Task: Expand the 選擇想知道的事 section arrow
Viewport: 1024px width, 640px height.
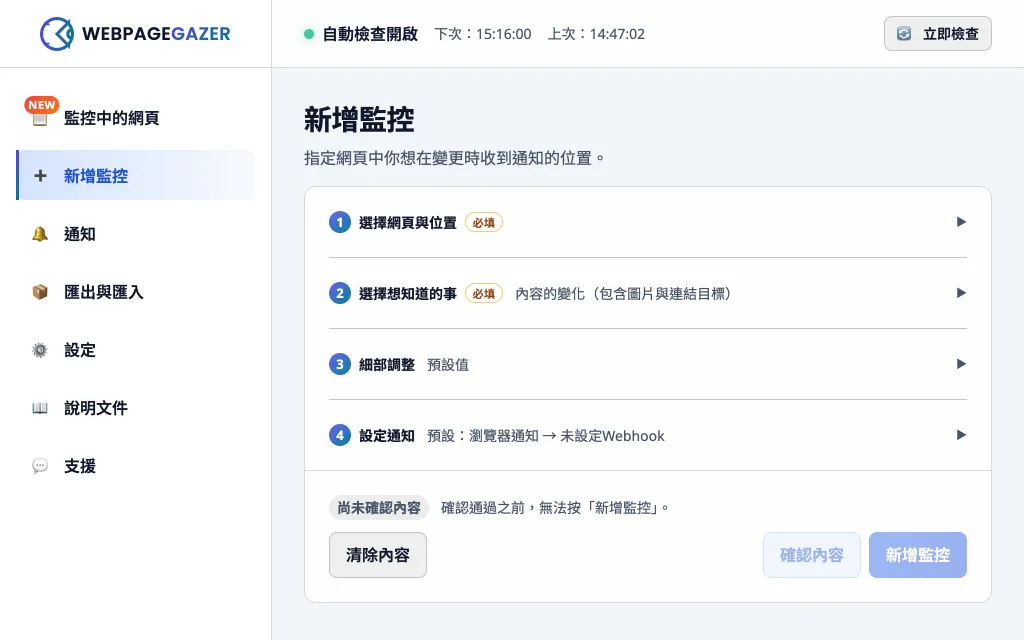Action: pos(961,293)
